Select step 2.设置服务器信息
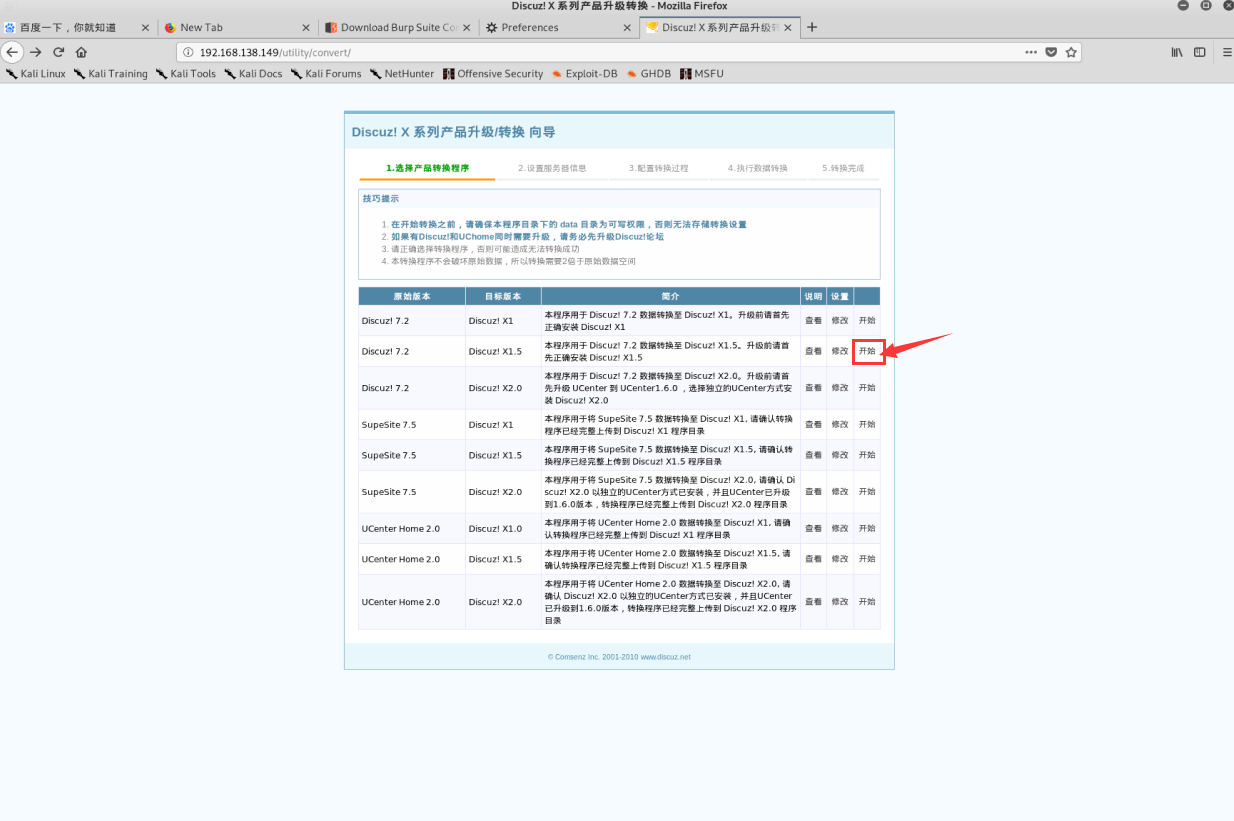The height and width of the screenshot is (821, 1234). [552, 168]
